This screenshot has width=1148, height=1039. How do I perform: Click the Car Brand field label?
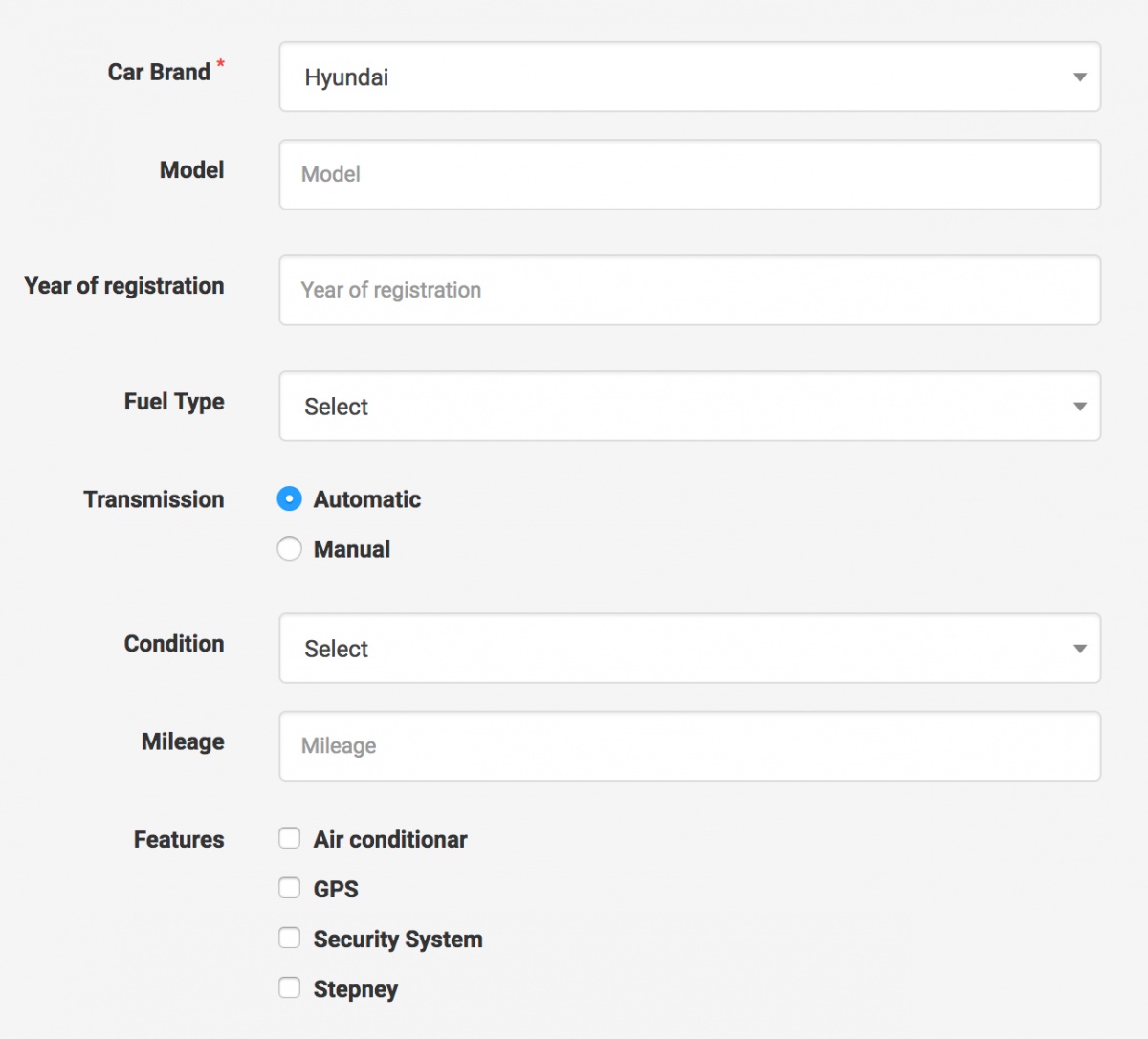[159, 73]
